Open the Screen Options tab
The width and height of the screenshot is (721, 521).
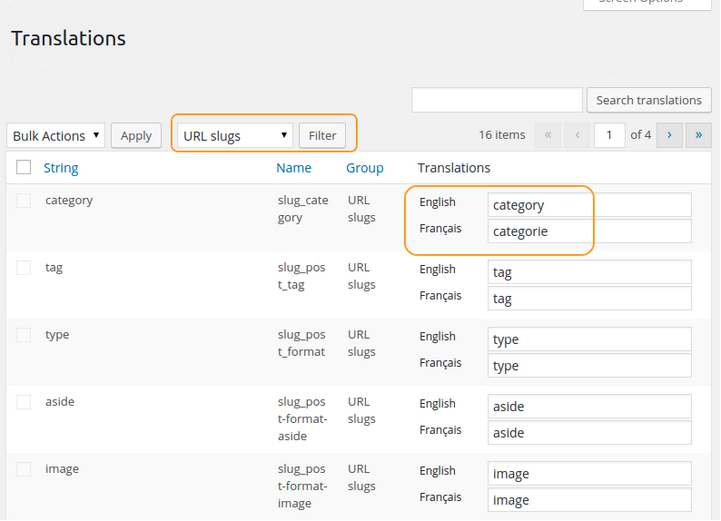tap(647, 3)
